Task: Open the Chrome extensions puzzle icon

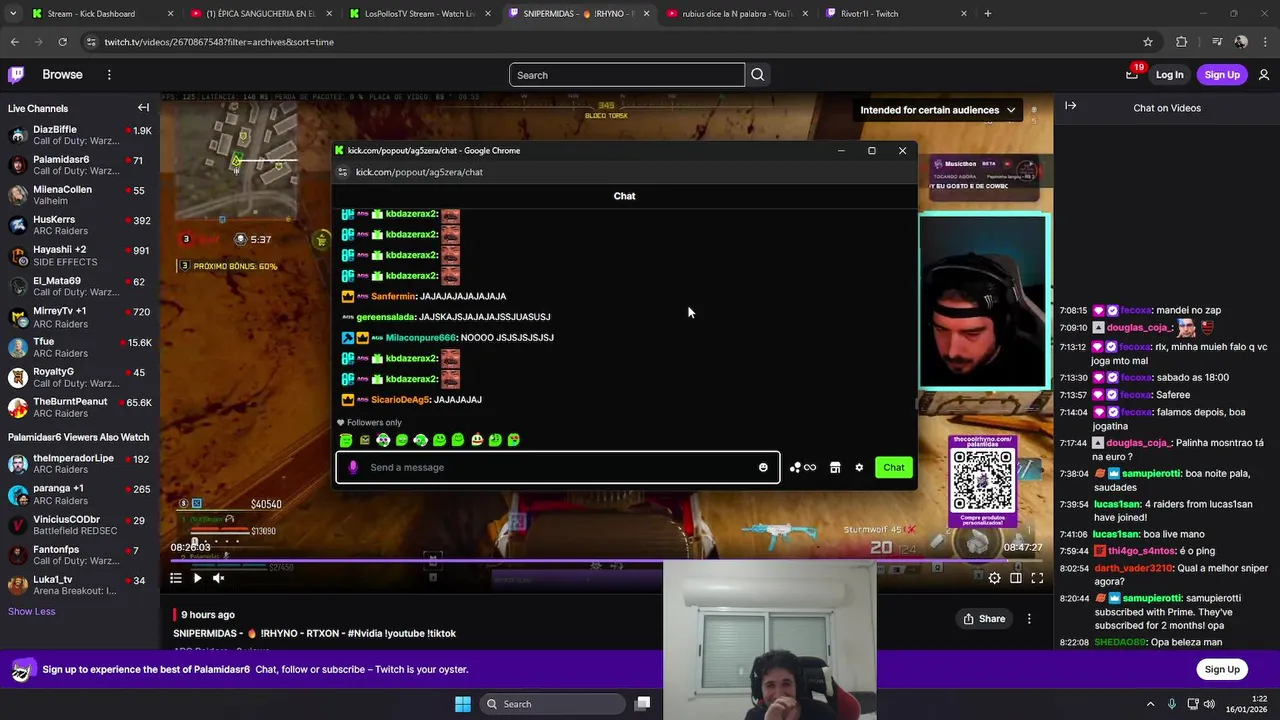Action: 1182,42
